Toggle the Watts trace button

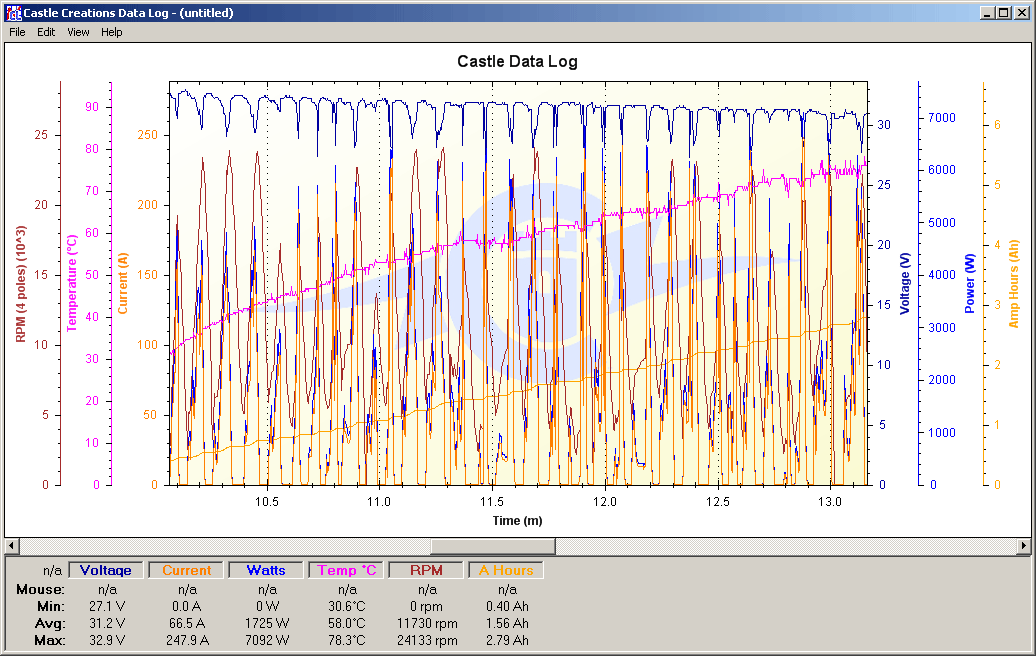pos(266,570)
